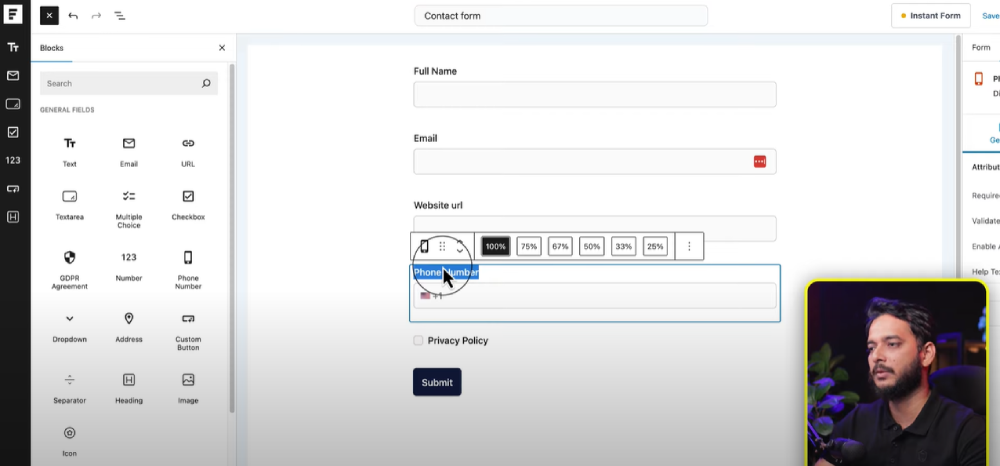The width and height of the screenshot is (1000, 466).
Task: Tick the Privacy Policy checkbox
Action: pos(418,340)
